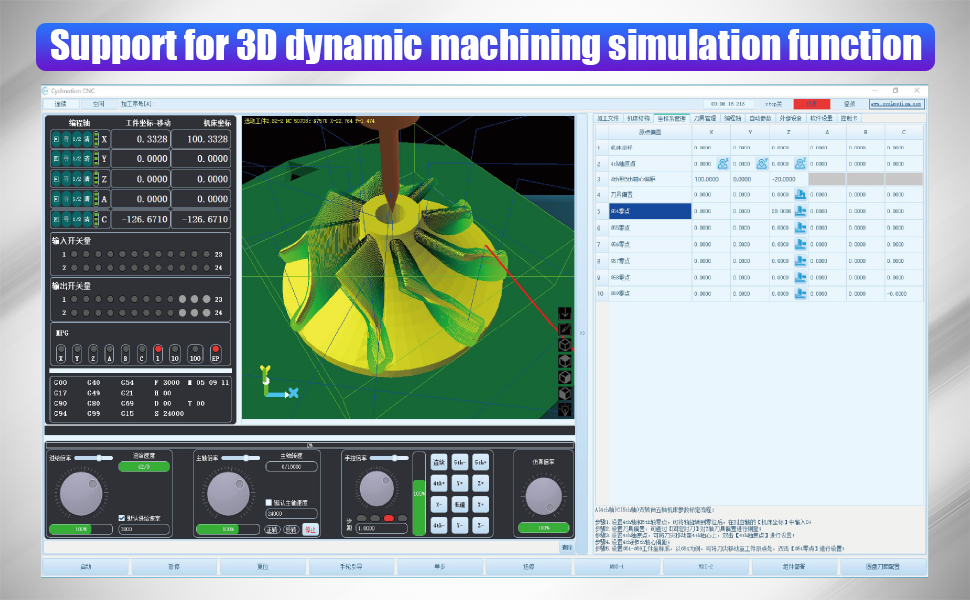
Task: Click the tool offset Z measure icon
Action: (801, 194)
